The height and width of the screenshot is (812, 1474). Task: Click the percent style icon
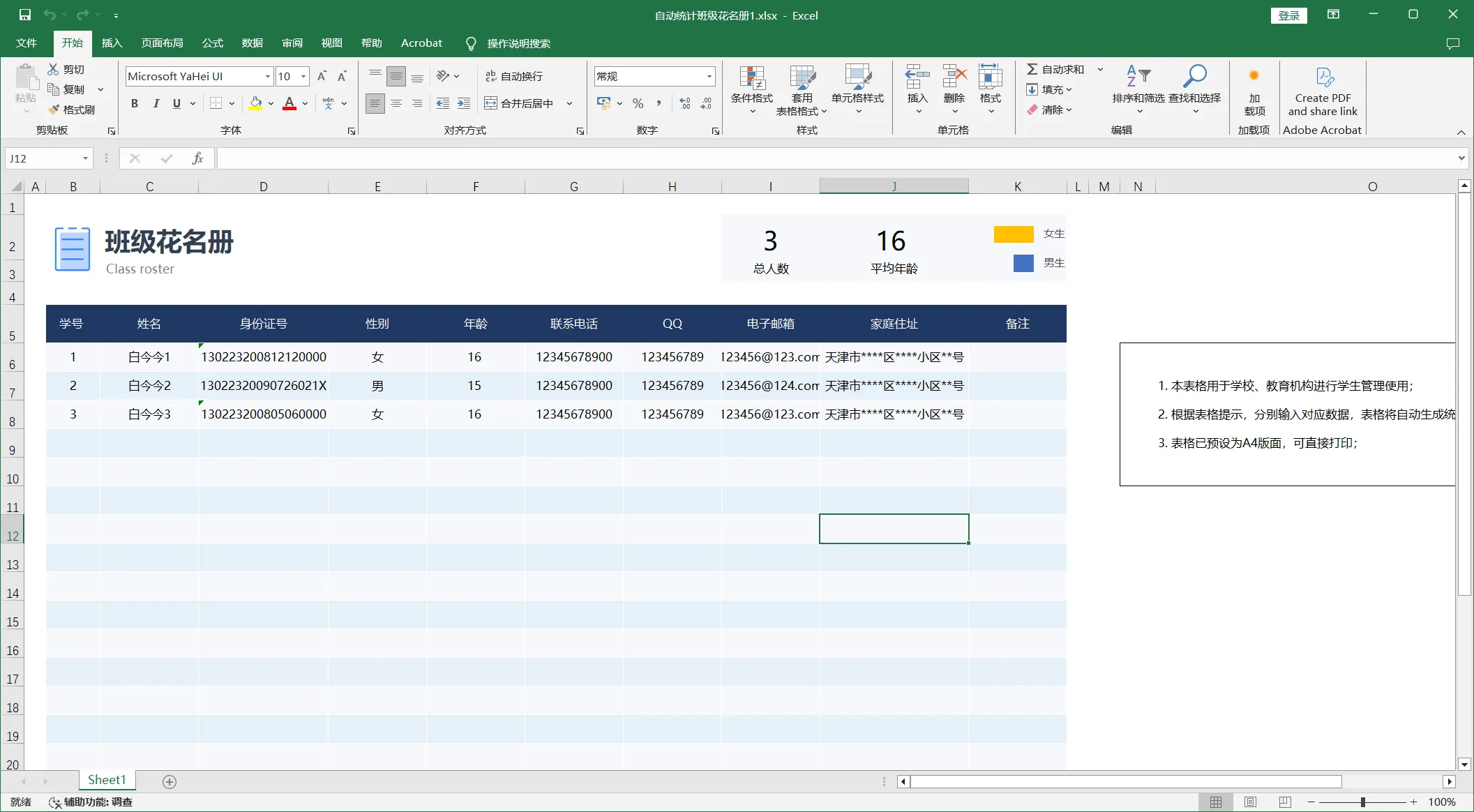click(638, 103)
